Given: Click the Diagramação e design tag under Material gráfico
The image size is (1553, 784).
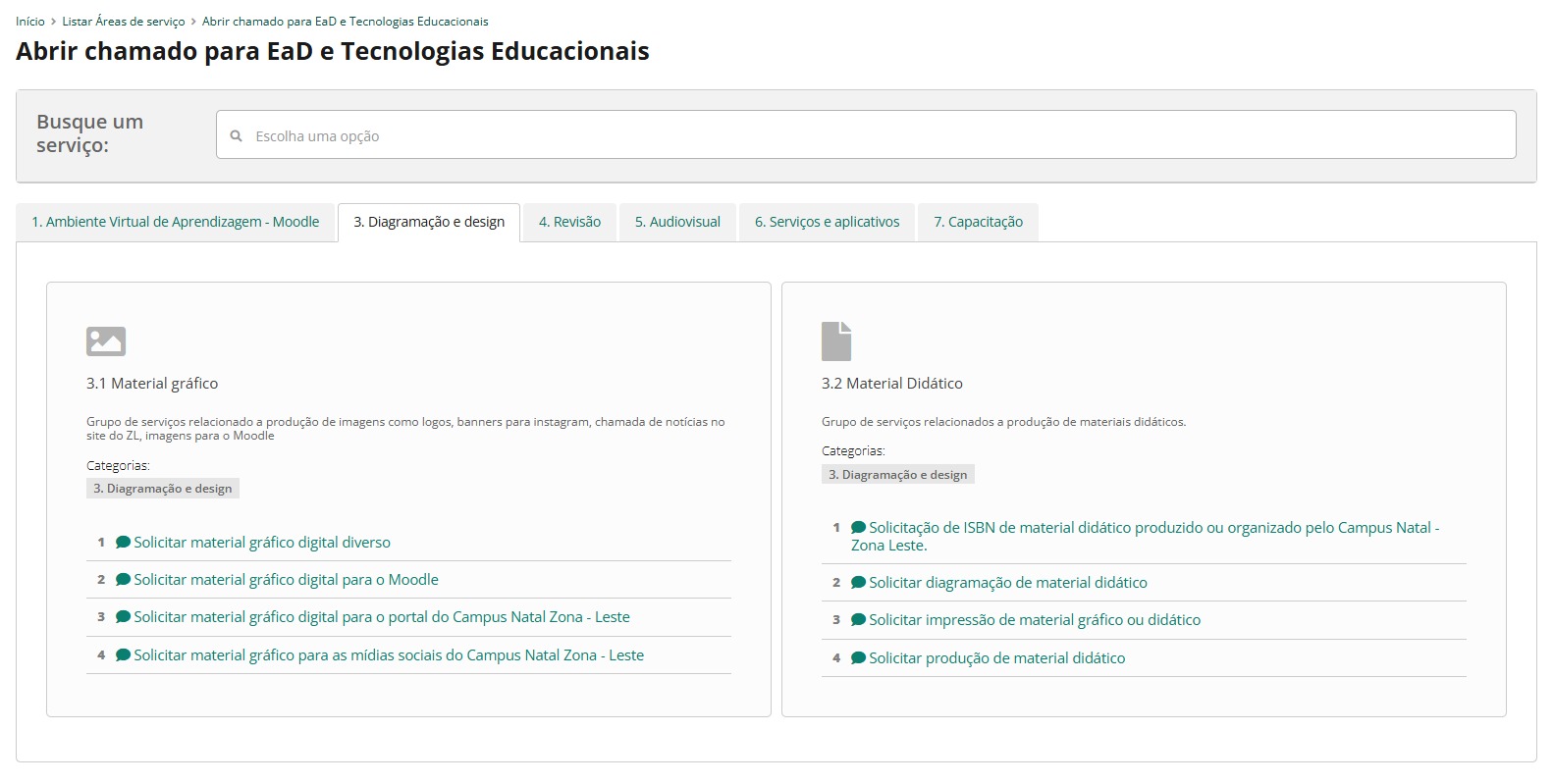Looking at the screenshot, I should point(163,489).
